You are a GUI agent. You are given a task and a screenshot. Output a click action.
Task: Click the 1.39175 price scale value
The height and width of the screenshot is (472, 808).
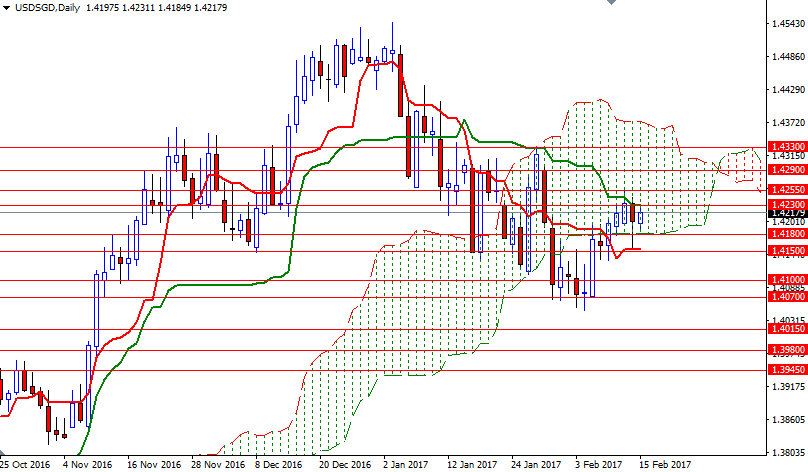point(788,386)
